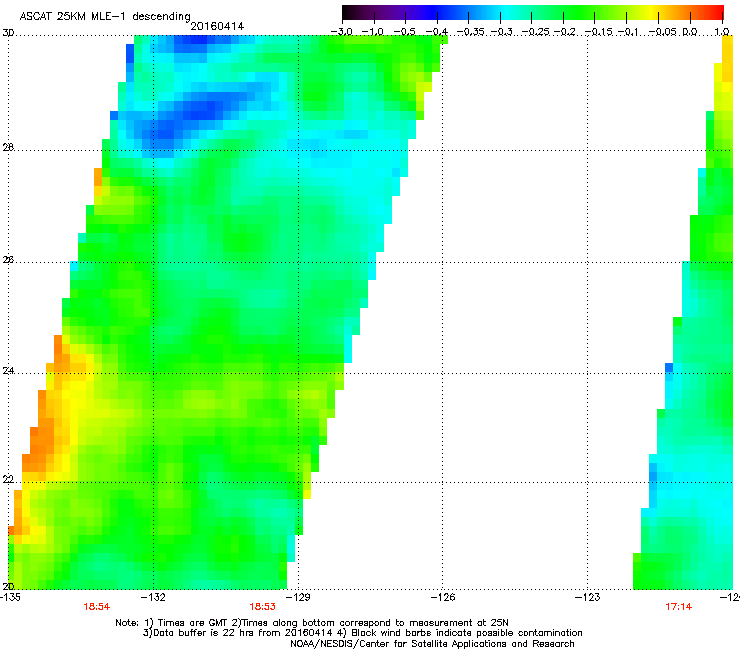Screen dimensions: 740x650
Task: Click the -1.0 colorbar label
Action: coord(373,32)
